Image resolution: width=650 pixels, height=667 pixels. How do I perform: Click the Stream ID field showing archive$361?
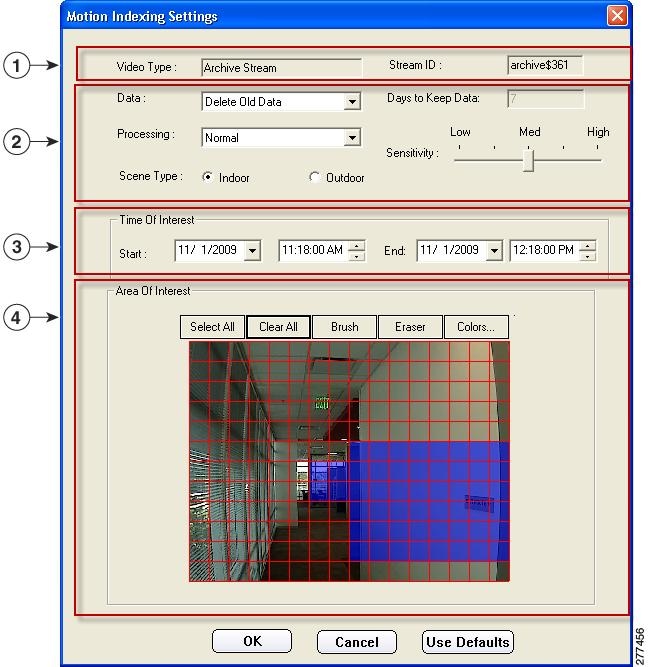545,65
